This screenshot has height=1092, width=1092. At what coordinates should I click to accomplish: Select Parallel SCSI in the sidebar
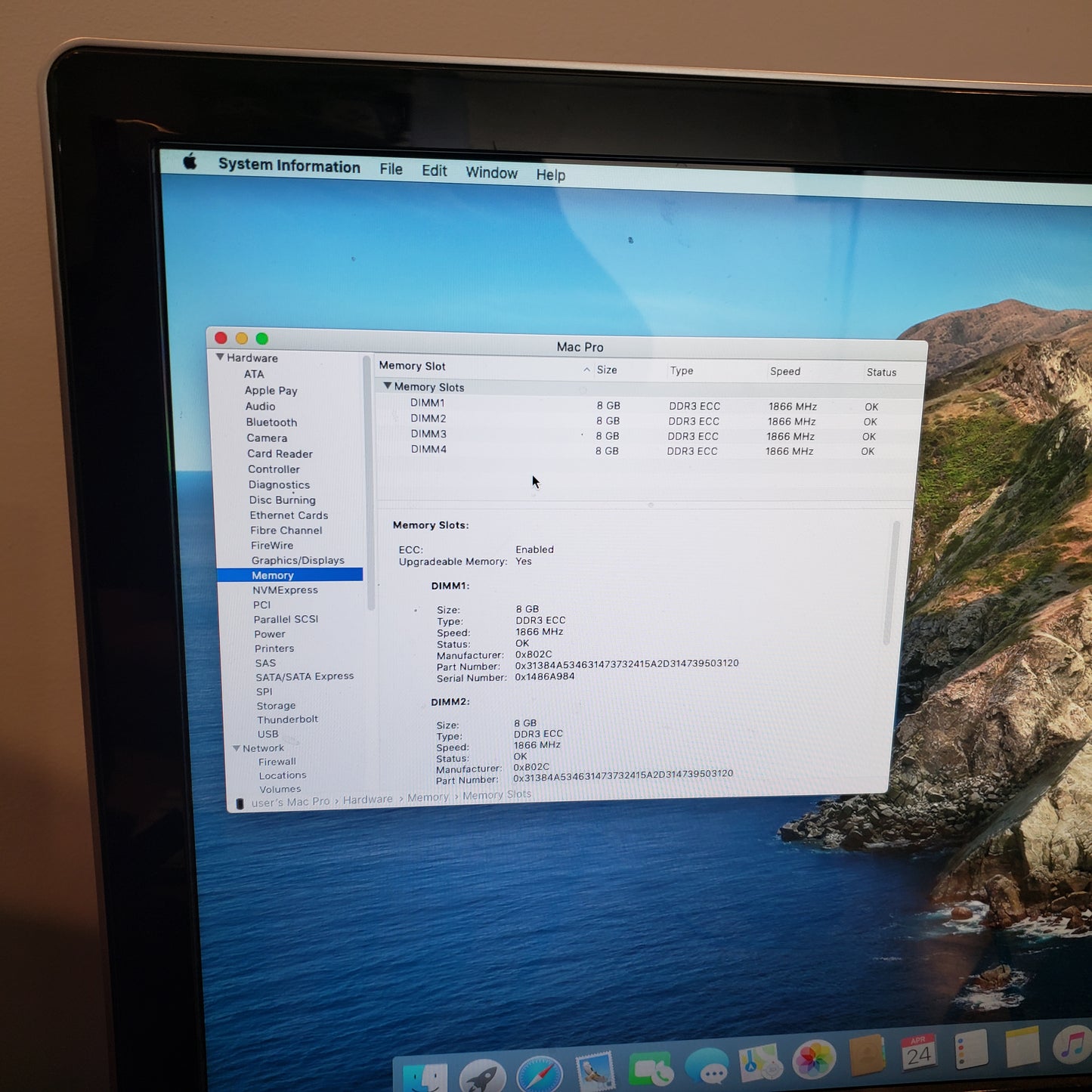coord(286,619)
